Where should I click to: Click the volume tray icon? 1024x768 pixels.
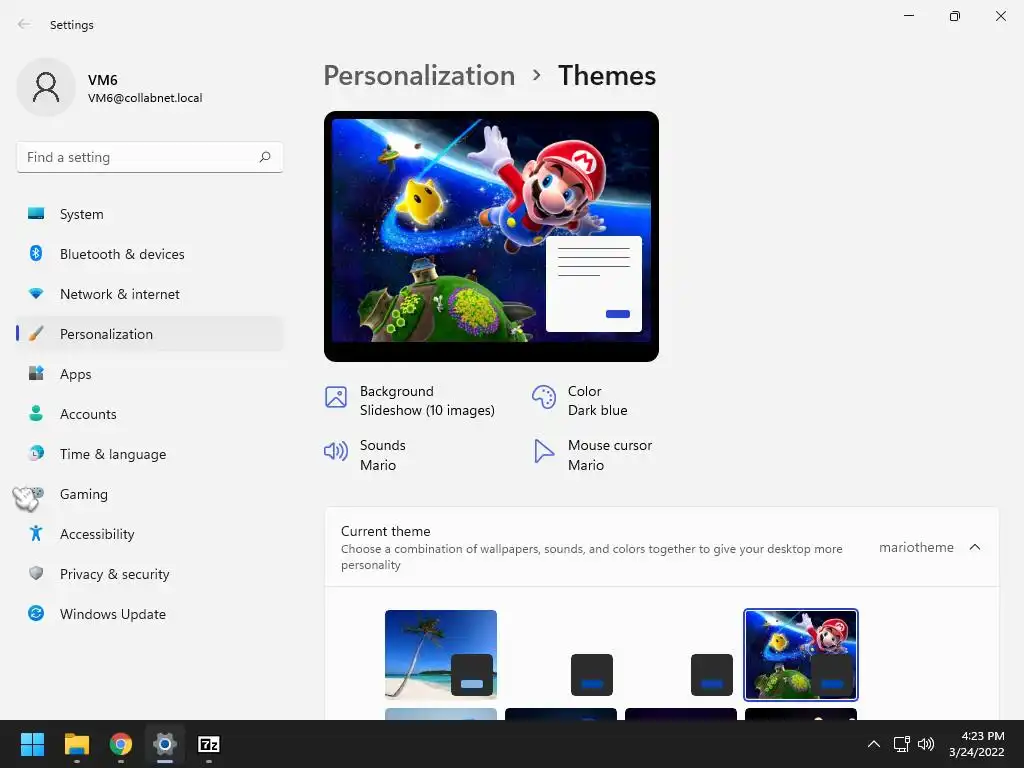[926, 744]
